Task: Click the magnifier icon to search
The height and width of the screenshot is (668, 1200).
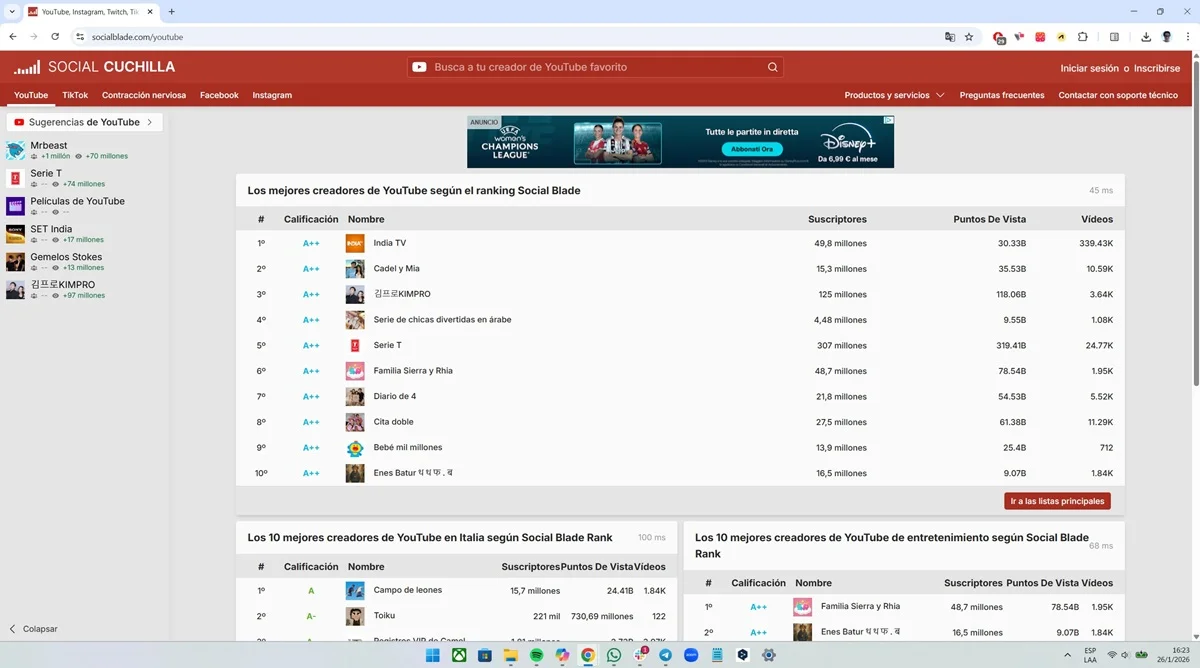Action: 772,66
